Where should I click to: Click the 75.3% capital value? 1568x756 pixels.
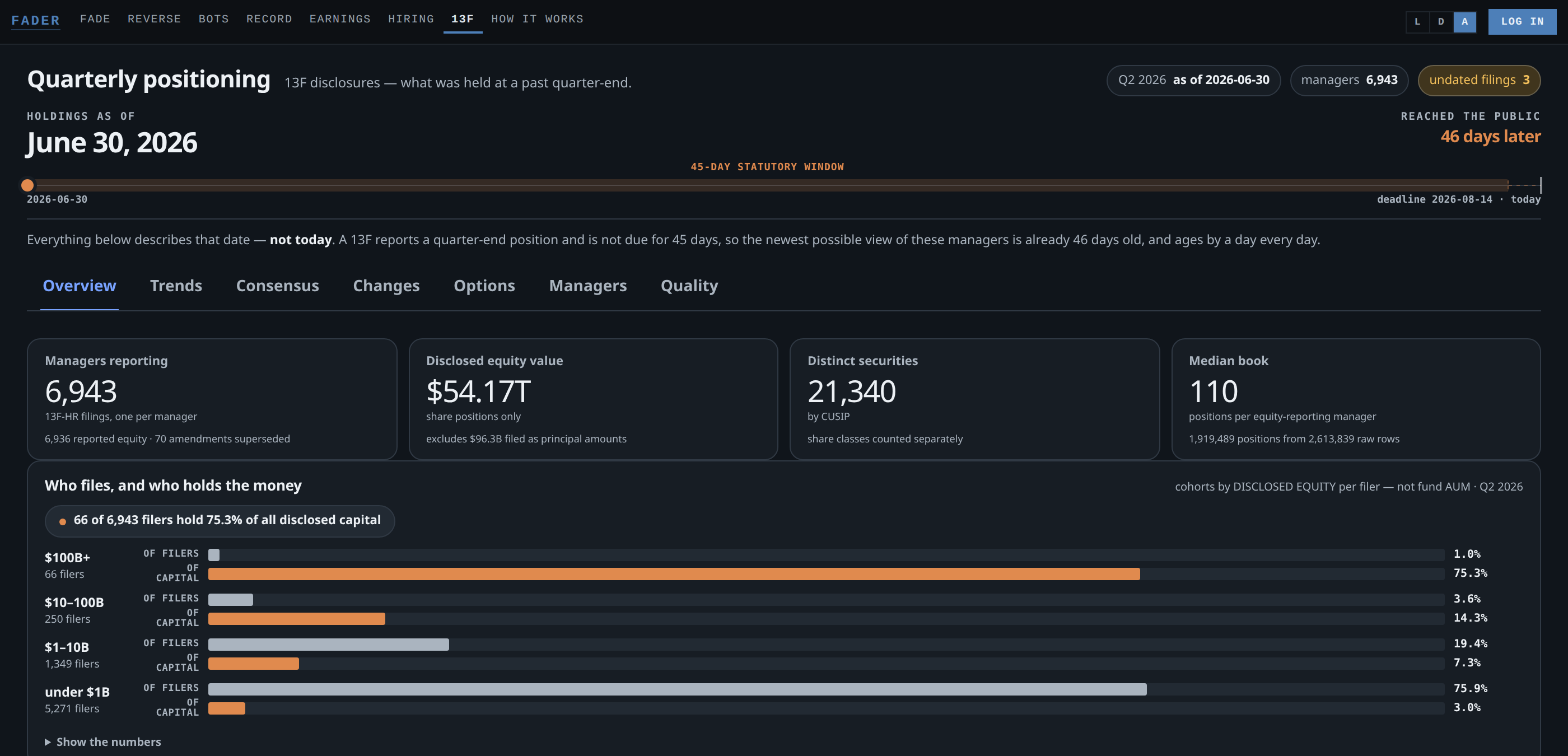(1471, 573)
